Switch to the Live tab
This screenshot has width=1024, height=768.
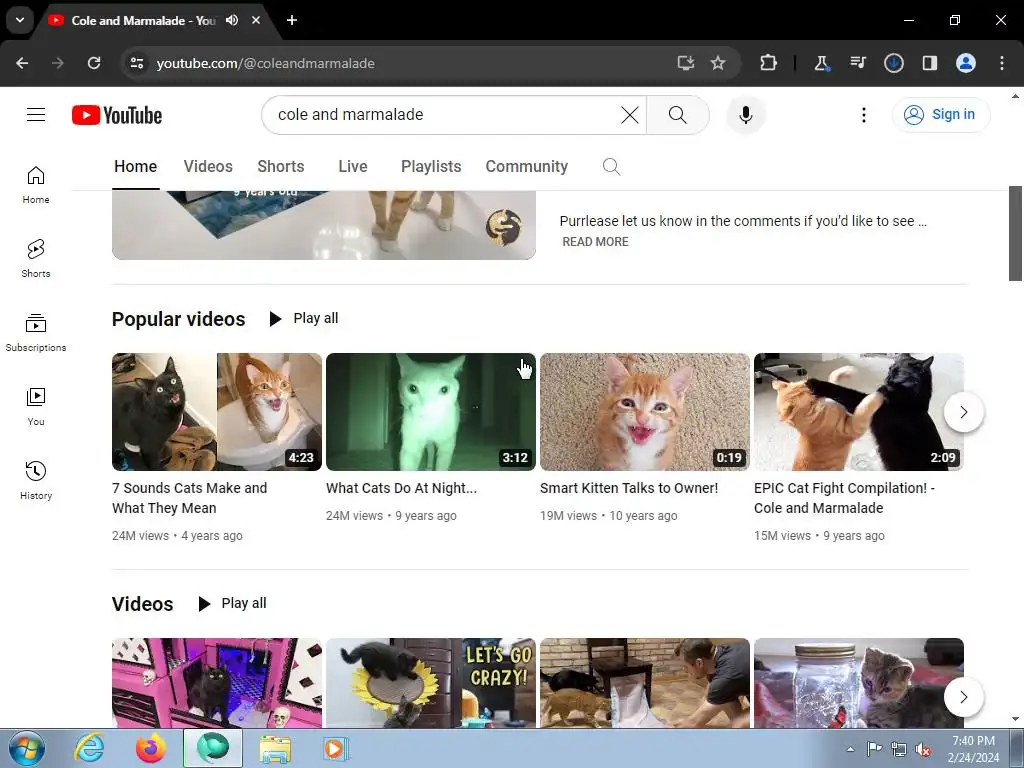(353, 167)
